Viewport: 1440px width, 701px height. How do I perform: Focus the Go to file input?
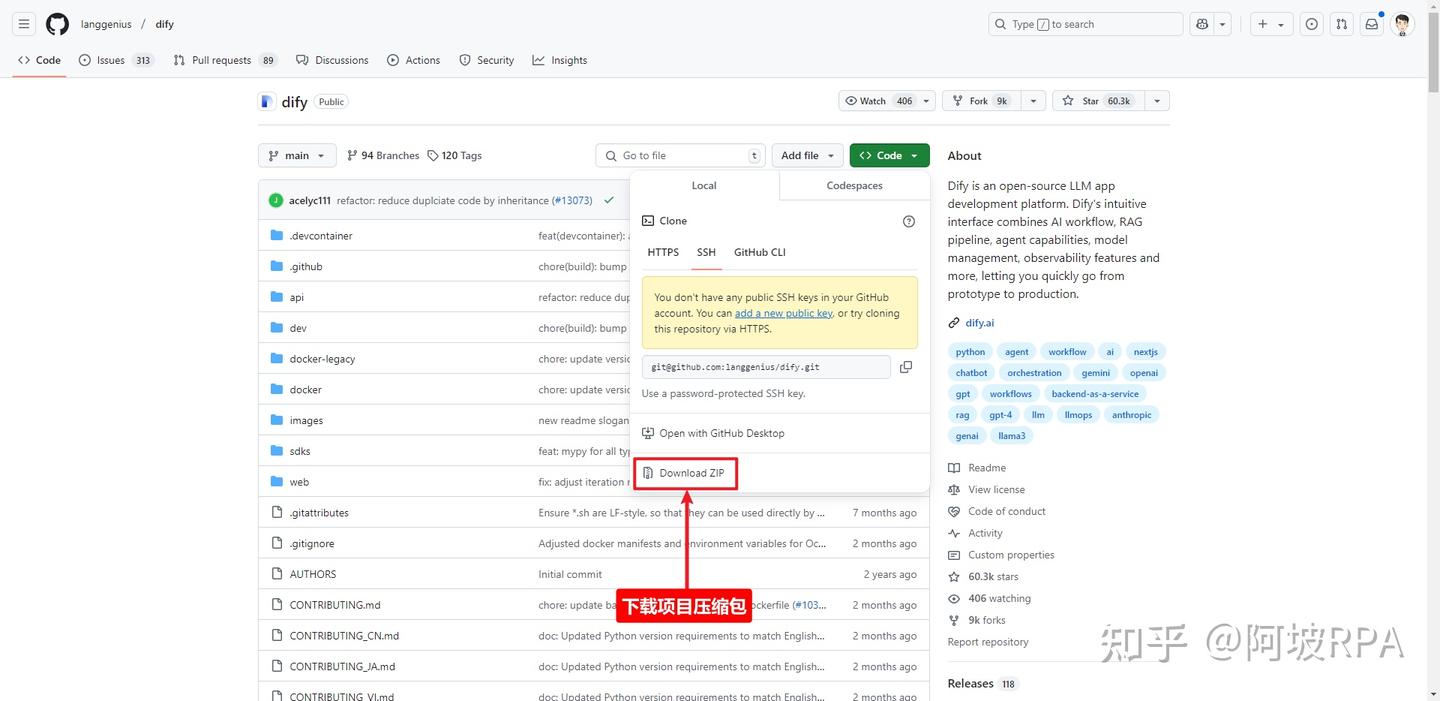point(680,155)
